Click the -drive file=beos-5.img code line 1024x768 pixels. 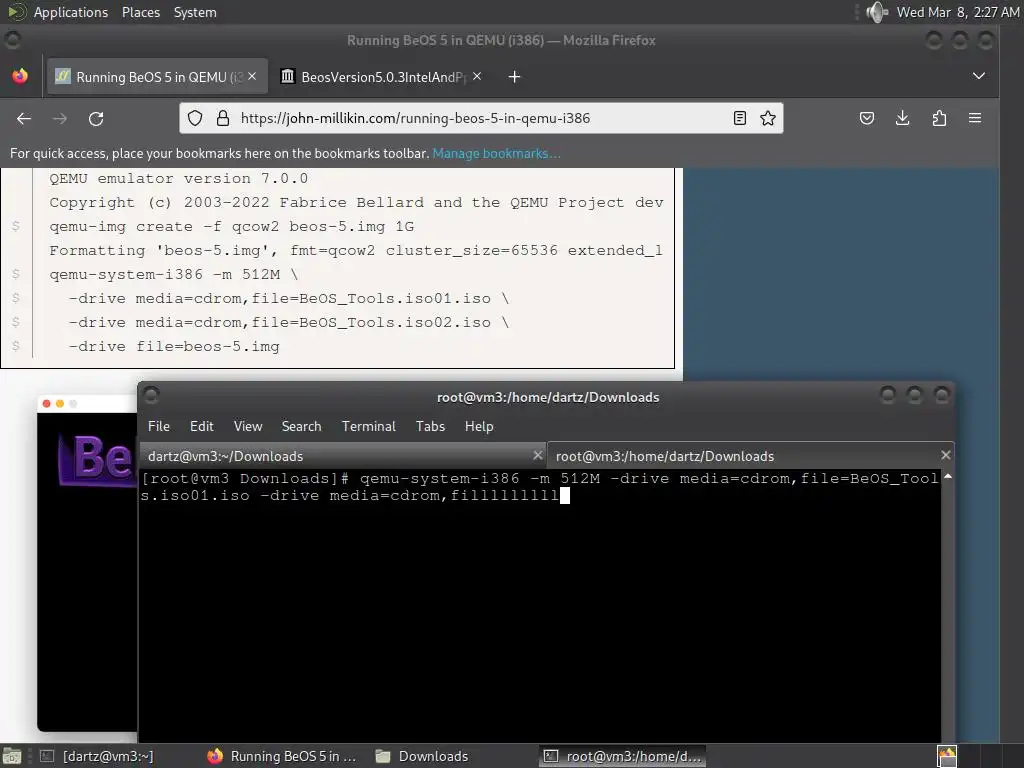[174, 347]
